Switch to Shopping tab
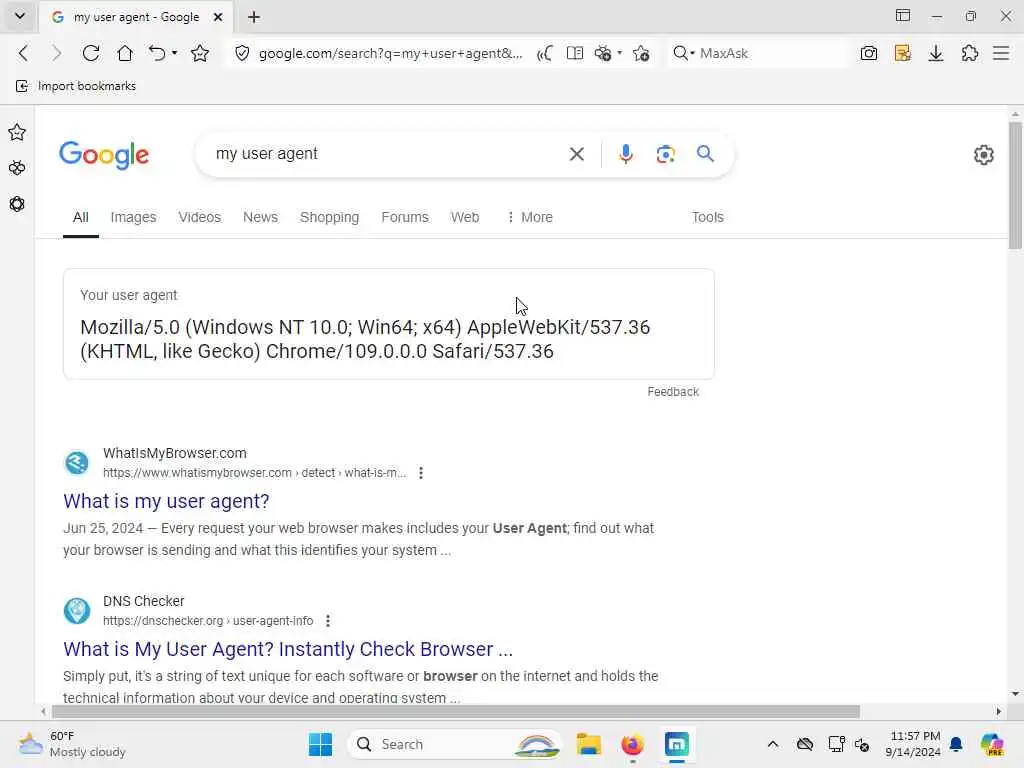Screen dimensions: 1024x768 coord(329,217)
